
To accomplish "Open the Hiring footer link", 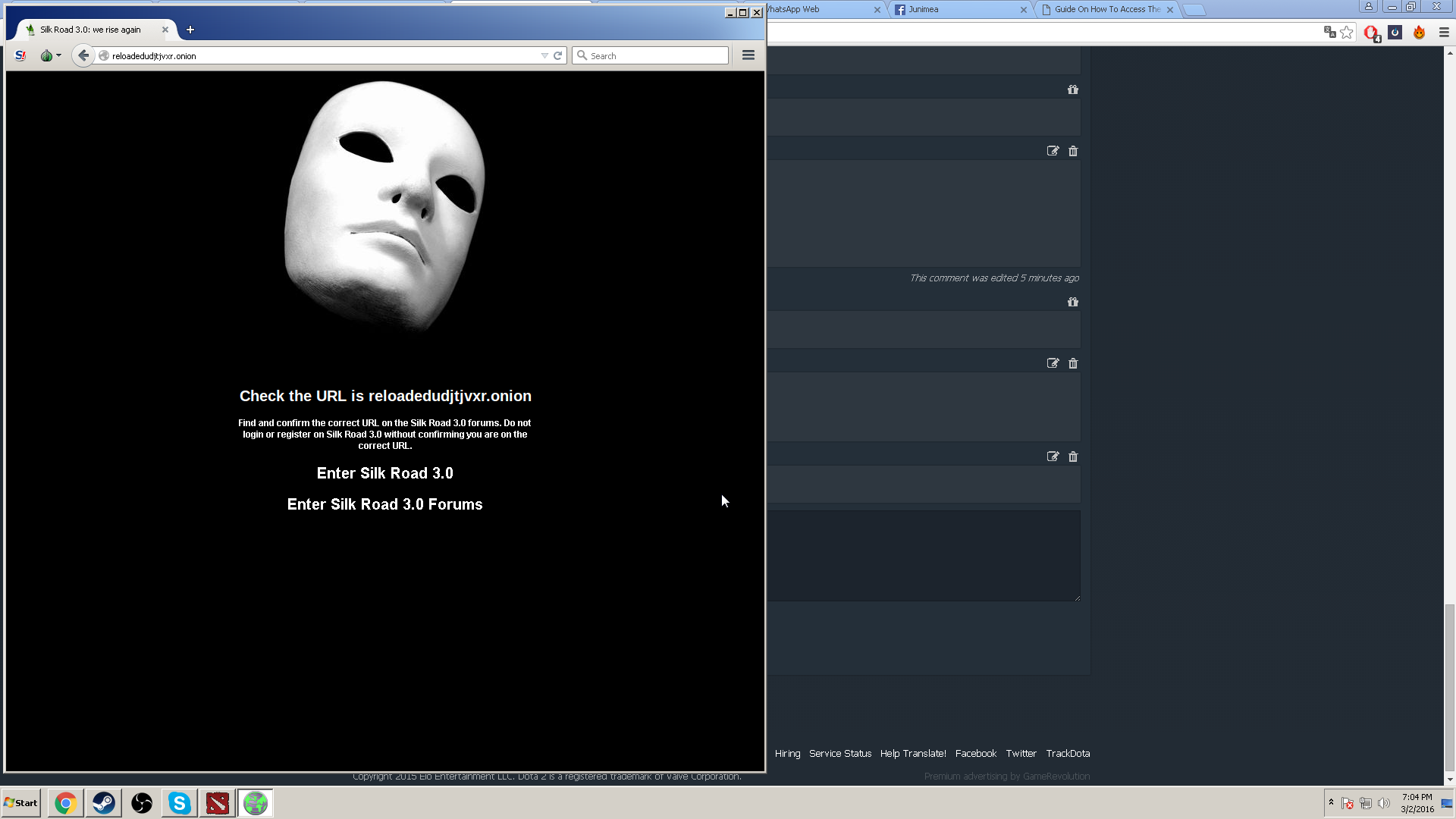I will [x=787, y=753].
